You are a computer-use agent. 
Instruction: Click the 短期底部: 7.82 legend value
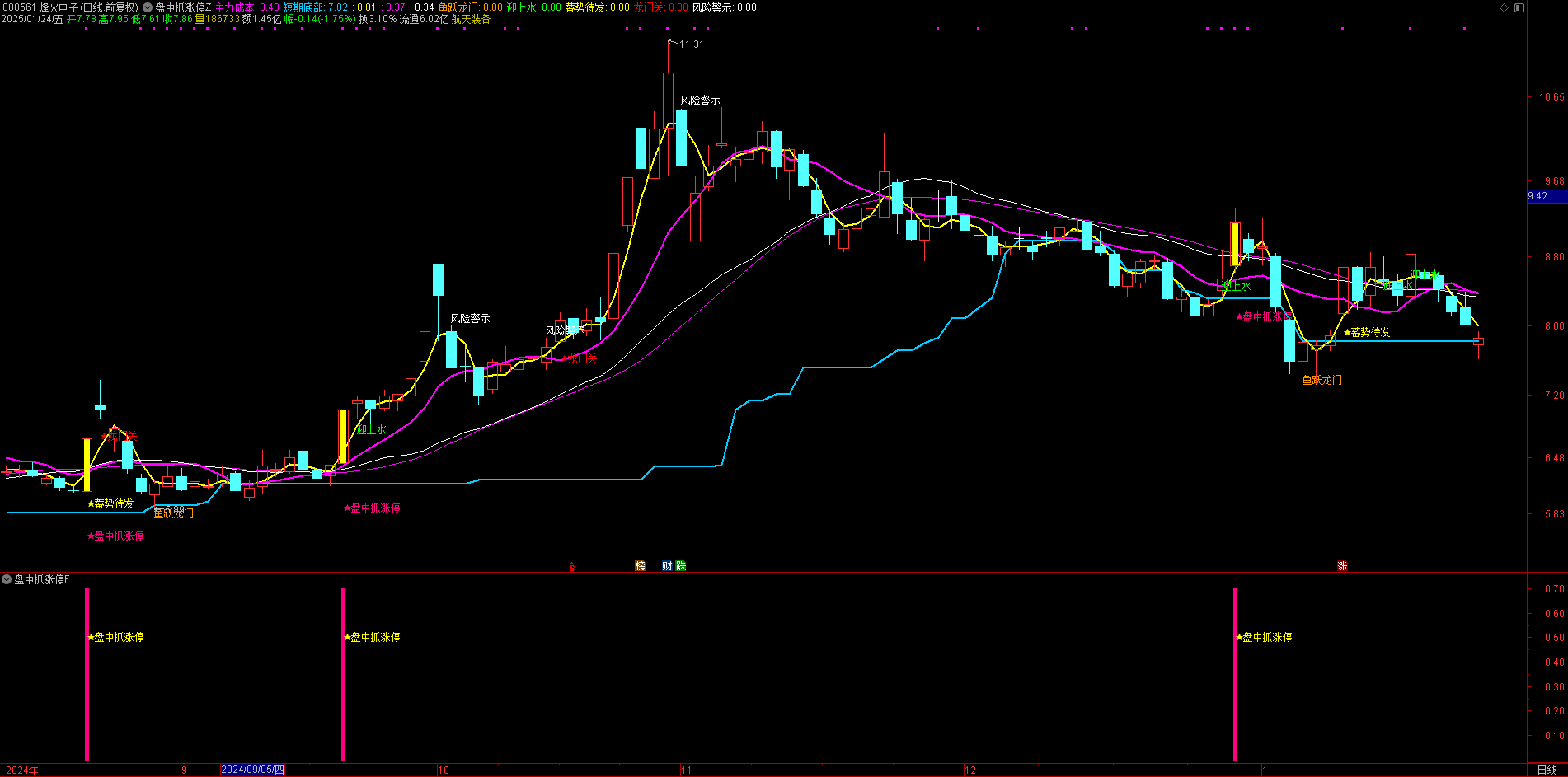tap(316, 7)
